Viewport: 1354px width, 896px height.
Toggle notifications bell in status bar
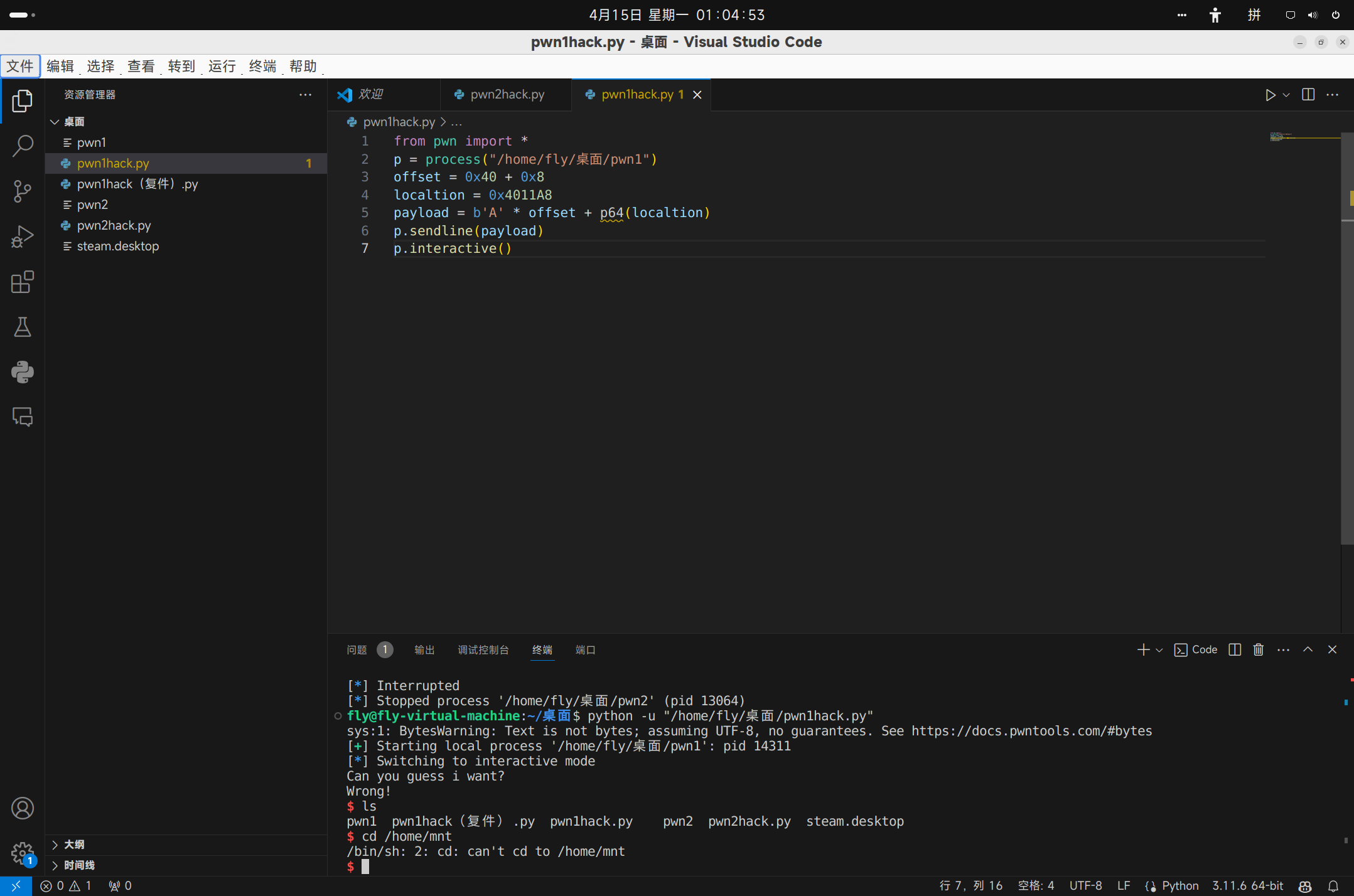1333,885
